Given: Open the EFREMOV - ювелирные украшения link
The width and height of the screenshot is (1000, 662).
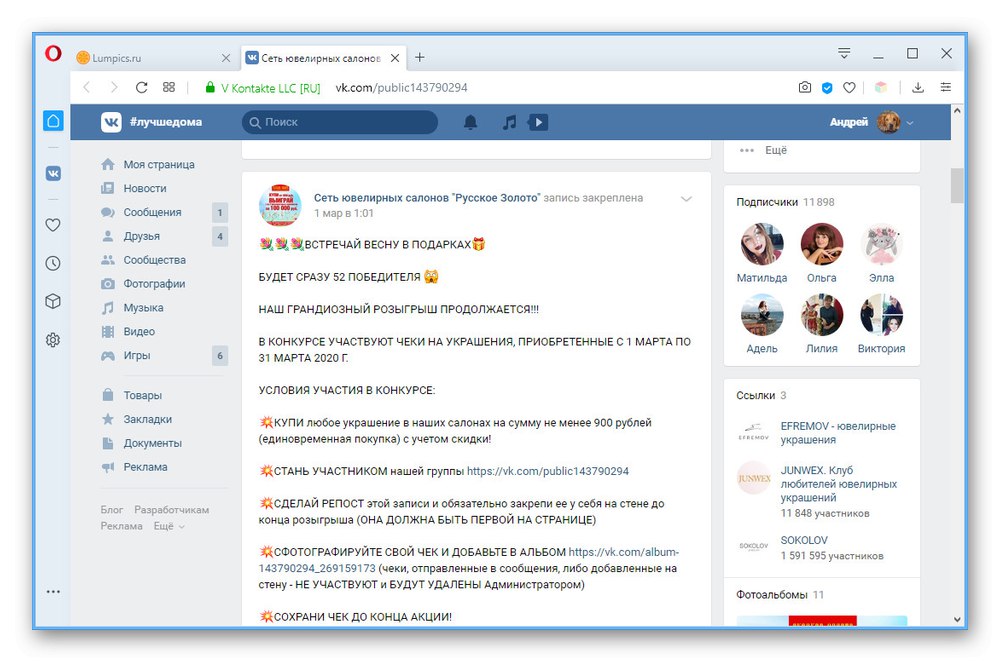Looking at the screenshot, I should (838, 433).
